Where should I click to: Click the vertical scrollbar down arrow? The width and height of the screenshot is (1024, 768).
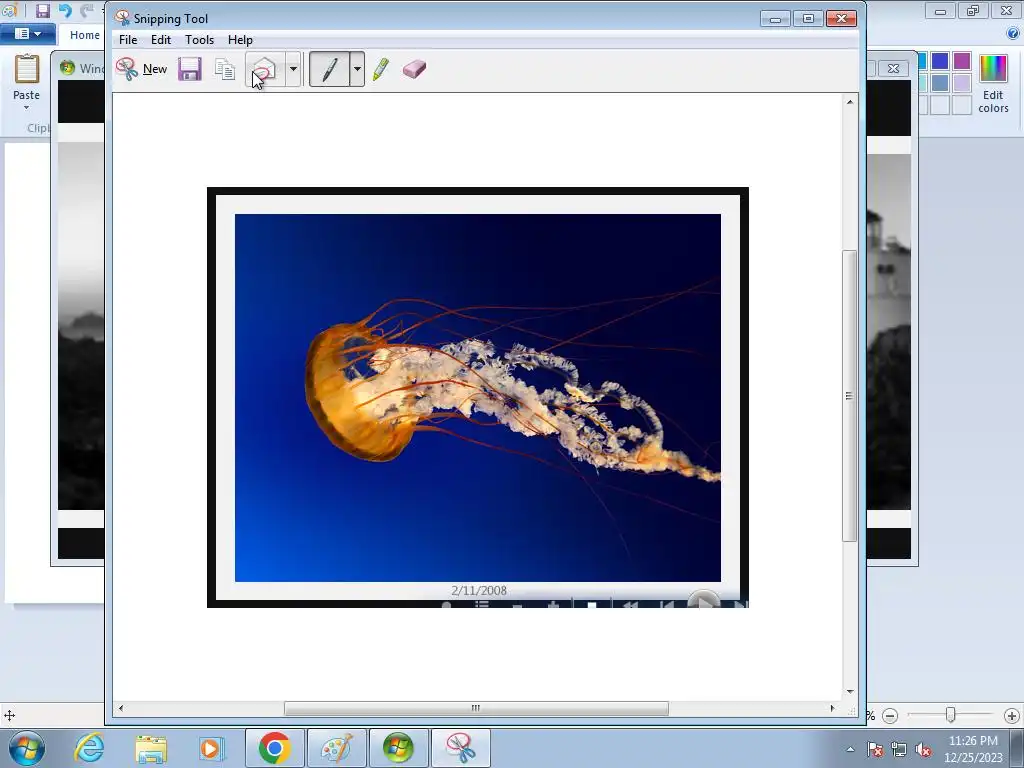pyautogui.click(x=850, y=692)
